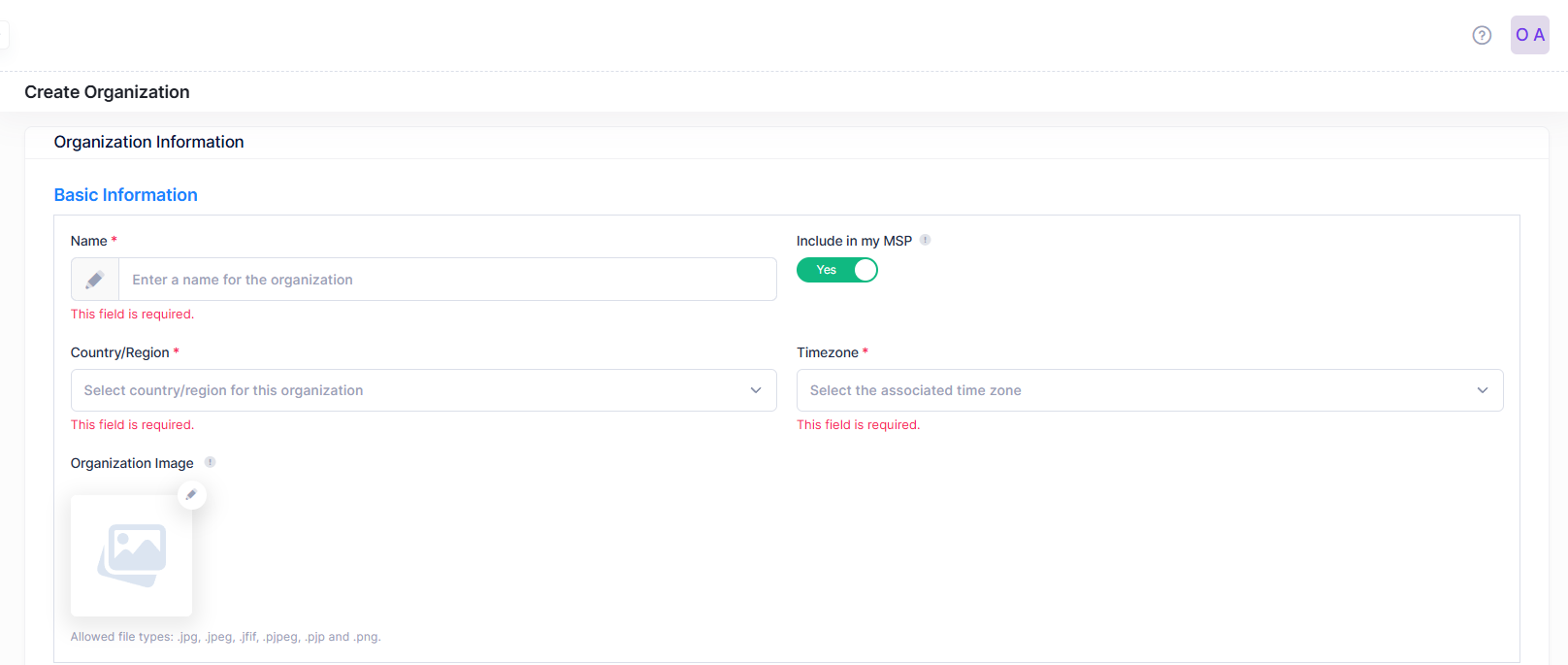
Task: Click the Organization Information section header
Action: [x=148, y=142]
